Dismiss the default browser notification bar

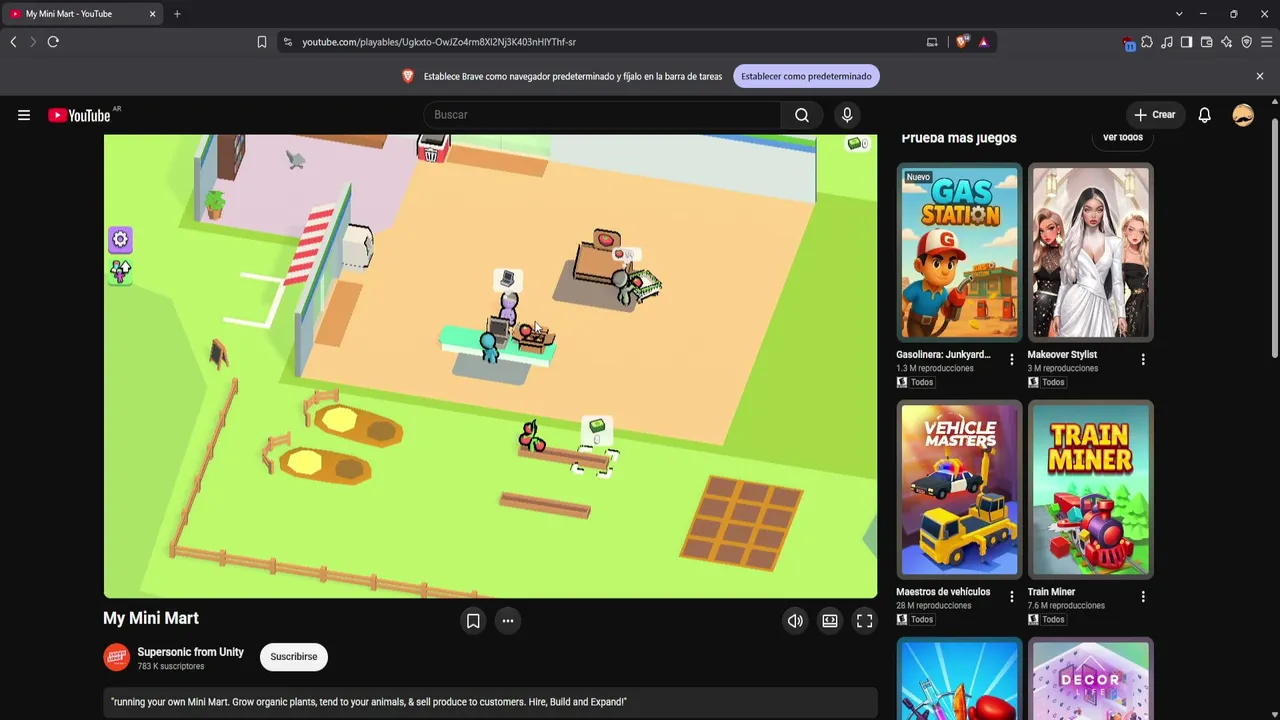click(1260, 76)
